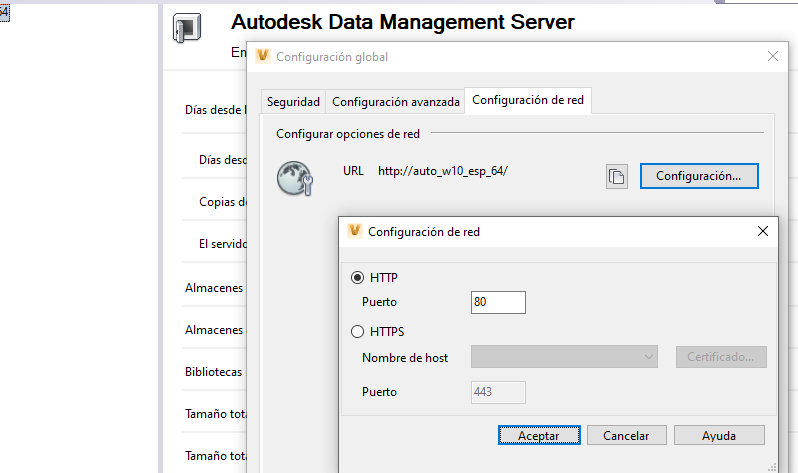Click the Configuración... button
798x473 pixels.
click(699, 176)
